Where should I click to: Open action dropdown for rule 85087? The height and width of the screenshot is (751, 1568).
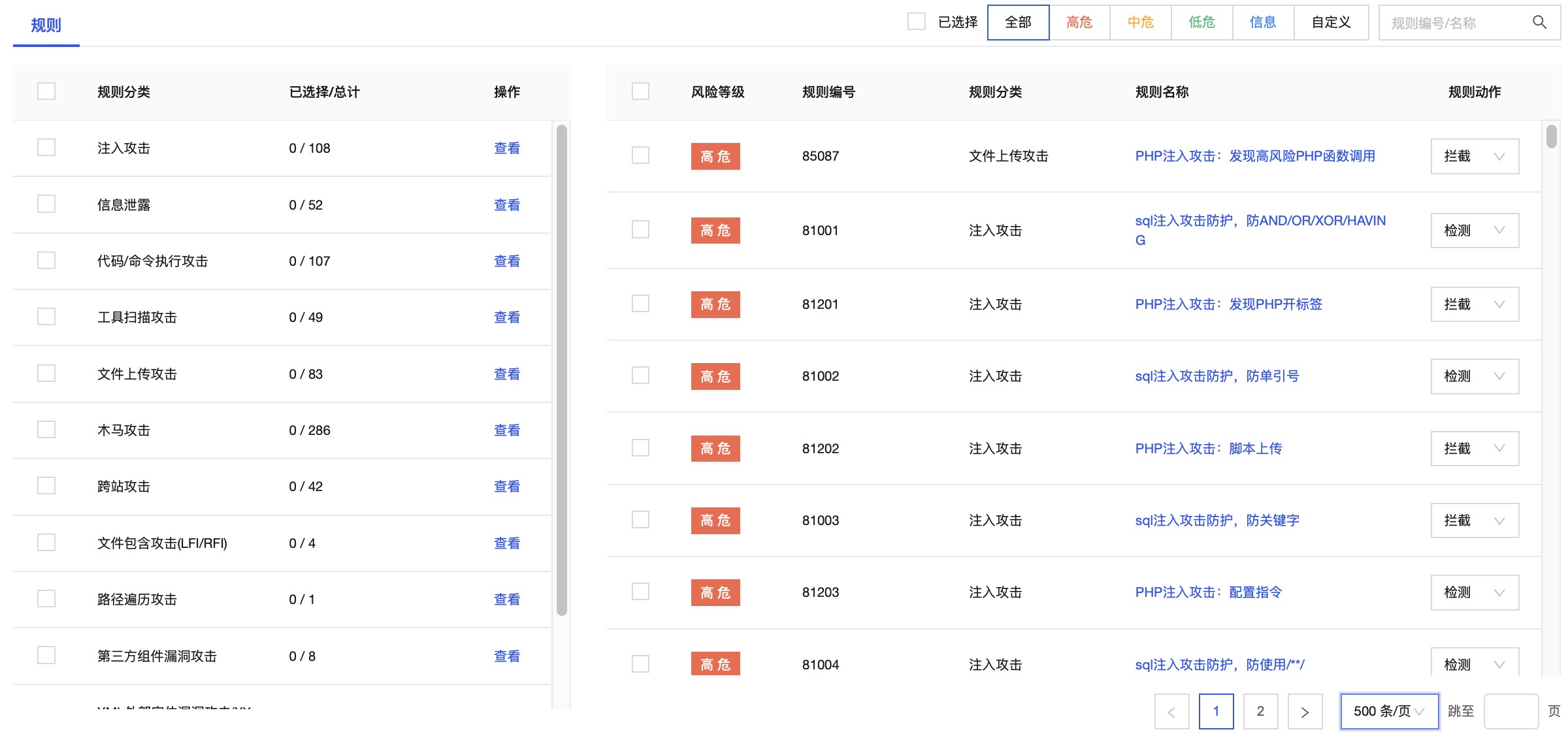point(1474,156)
